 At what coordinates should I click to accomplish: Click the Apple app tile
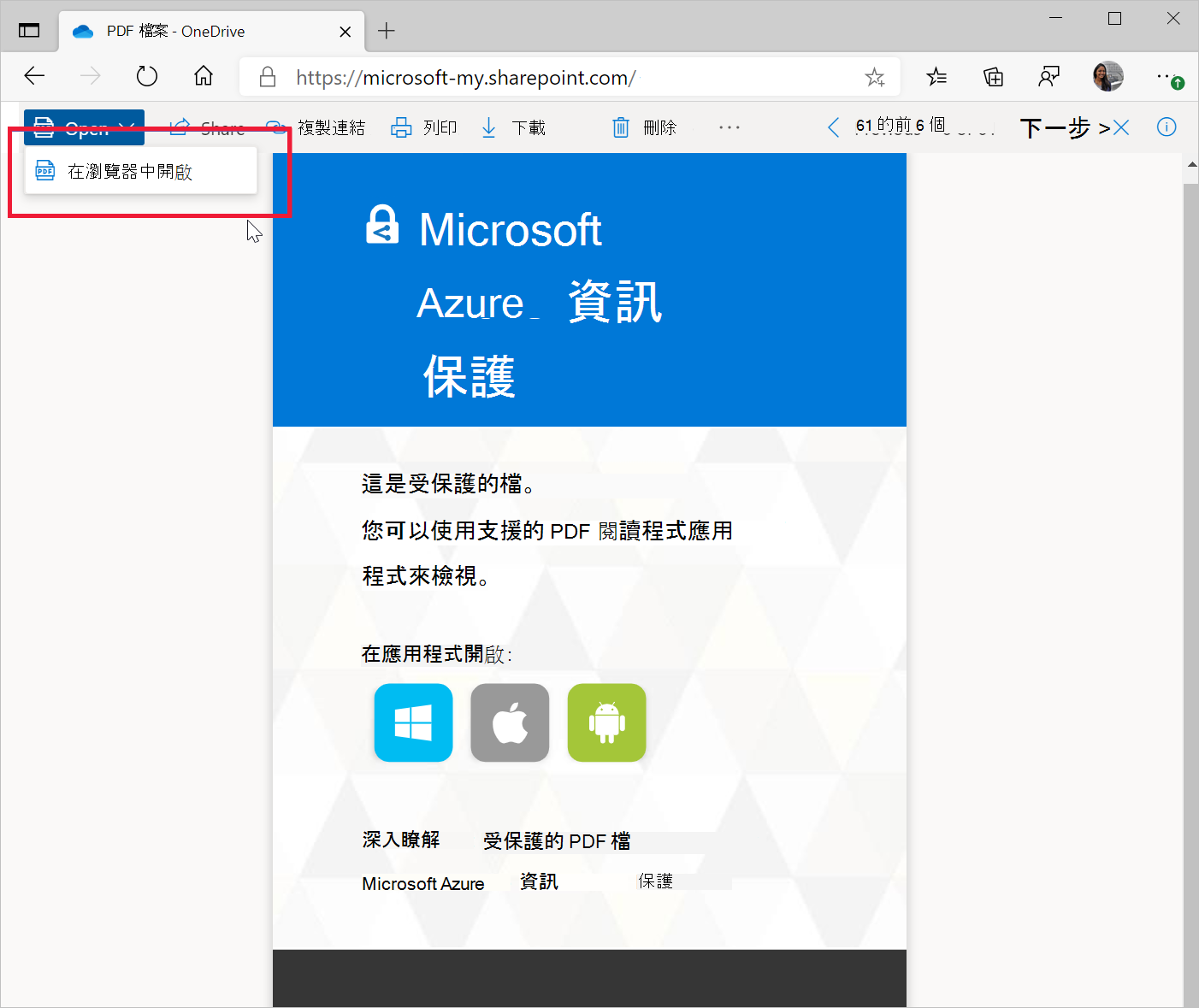click(x=510, y=722)
